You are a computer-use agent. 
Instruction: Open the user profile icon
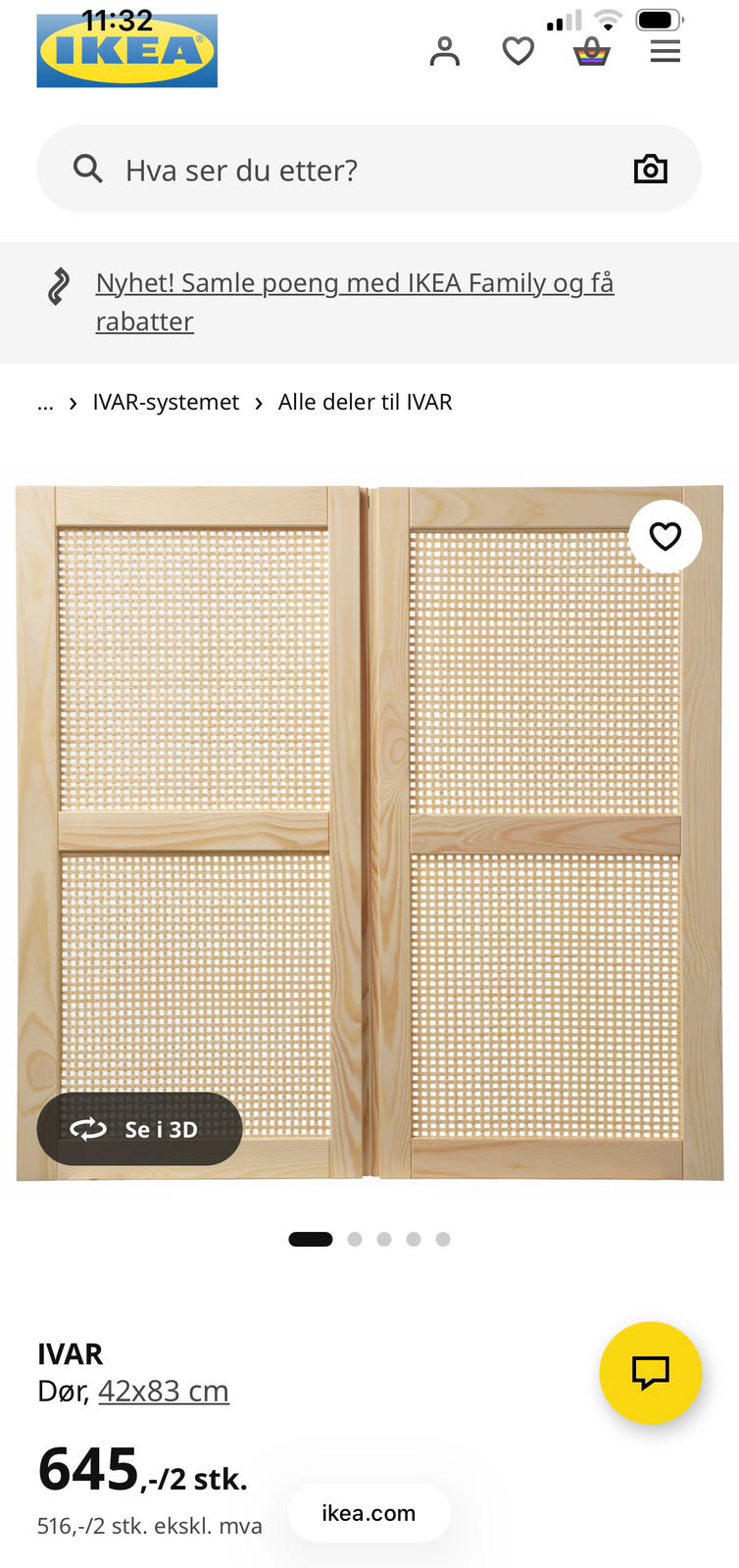(445, 51)
